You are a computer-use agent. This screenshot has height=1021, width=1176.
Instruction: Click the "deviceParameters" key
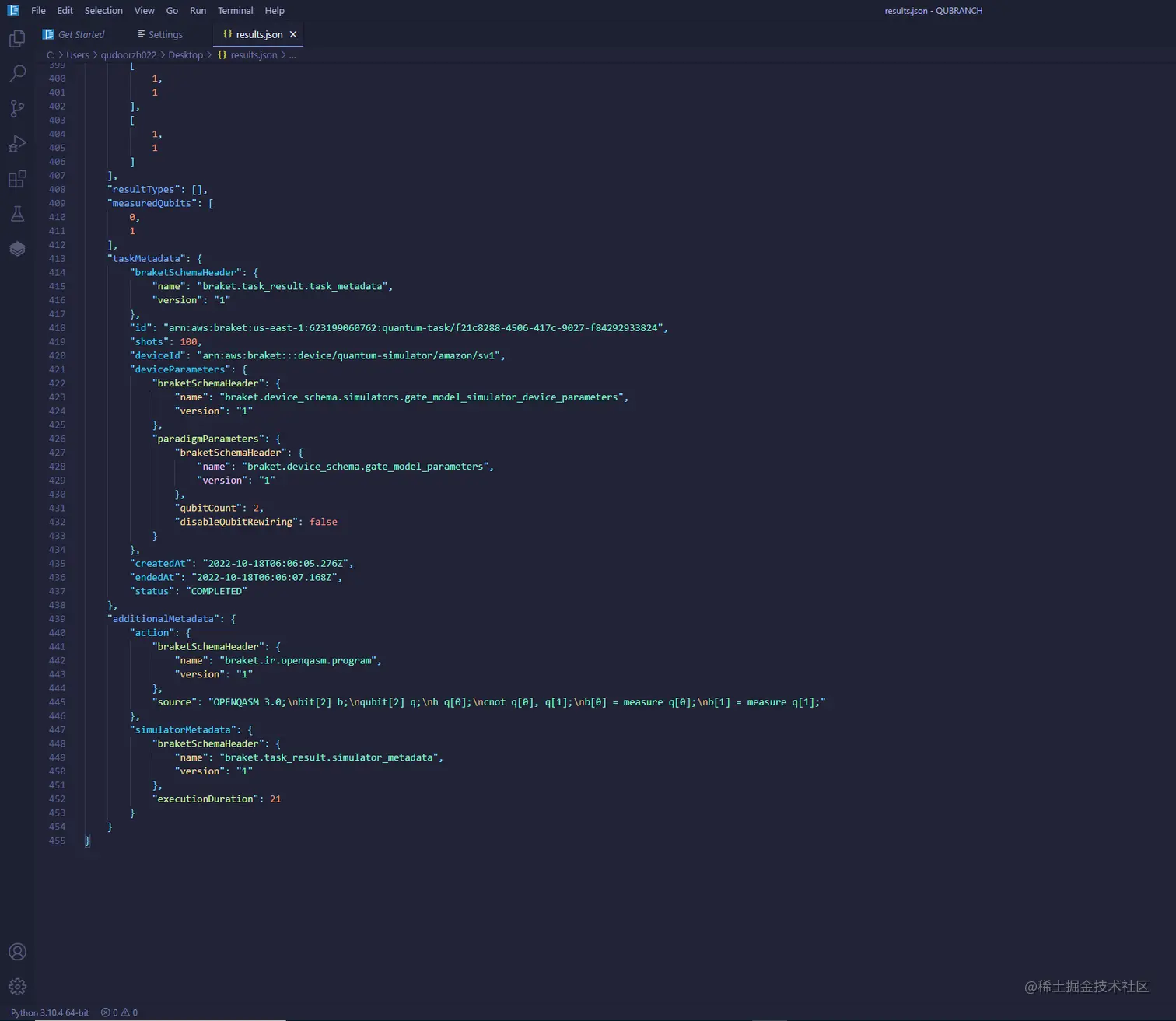(180, 369)
